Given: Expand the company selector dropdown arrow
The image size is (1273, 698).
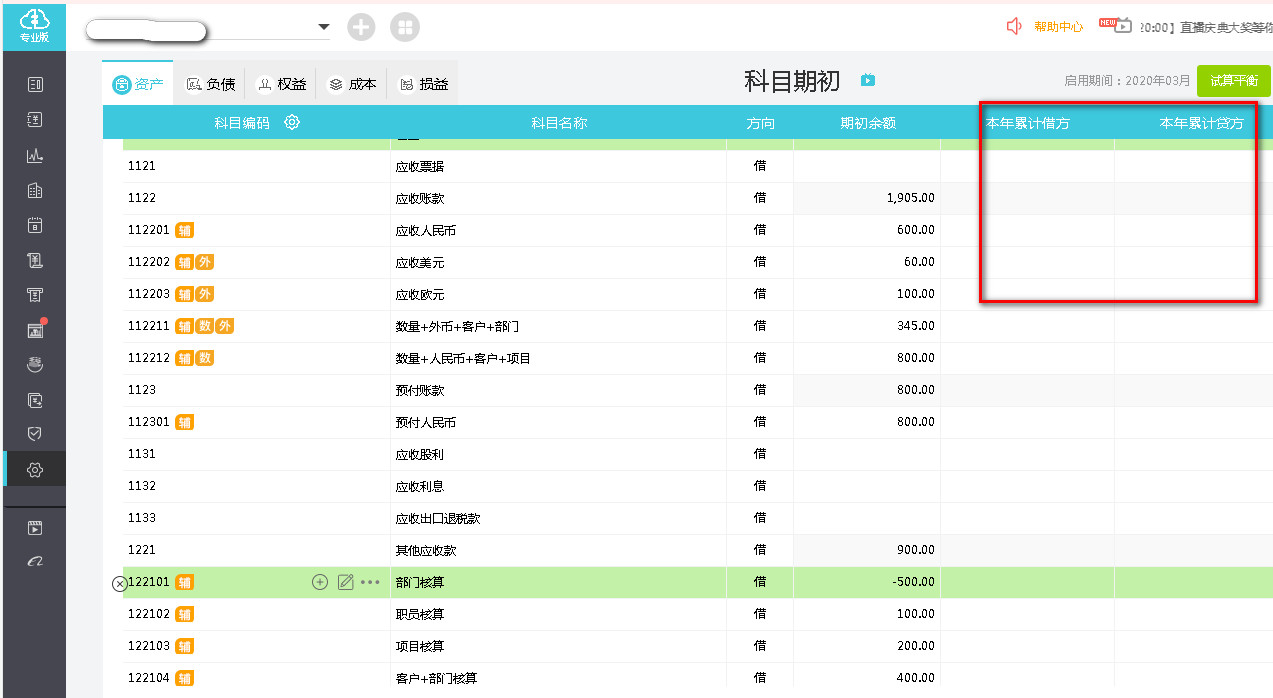Looking at the screenshot, I should [323, 27].
